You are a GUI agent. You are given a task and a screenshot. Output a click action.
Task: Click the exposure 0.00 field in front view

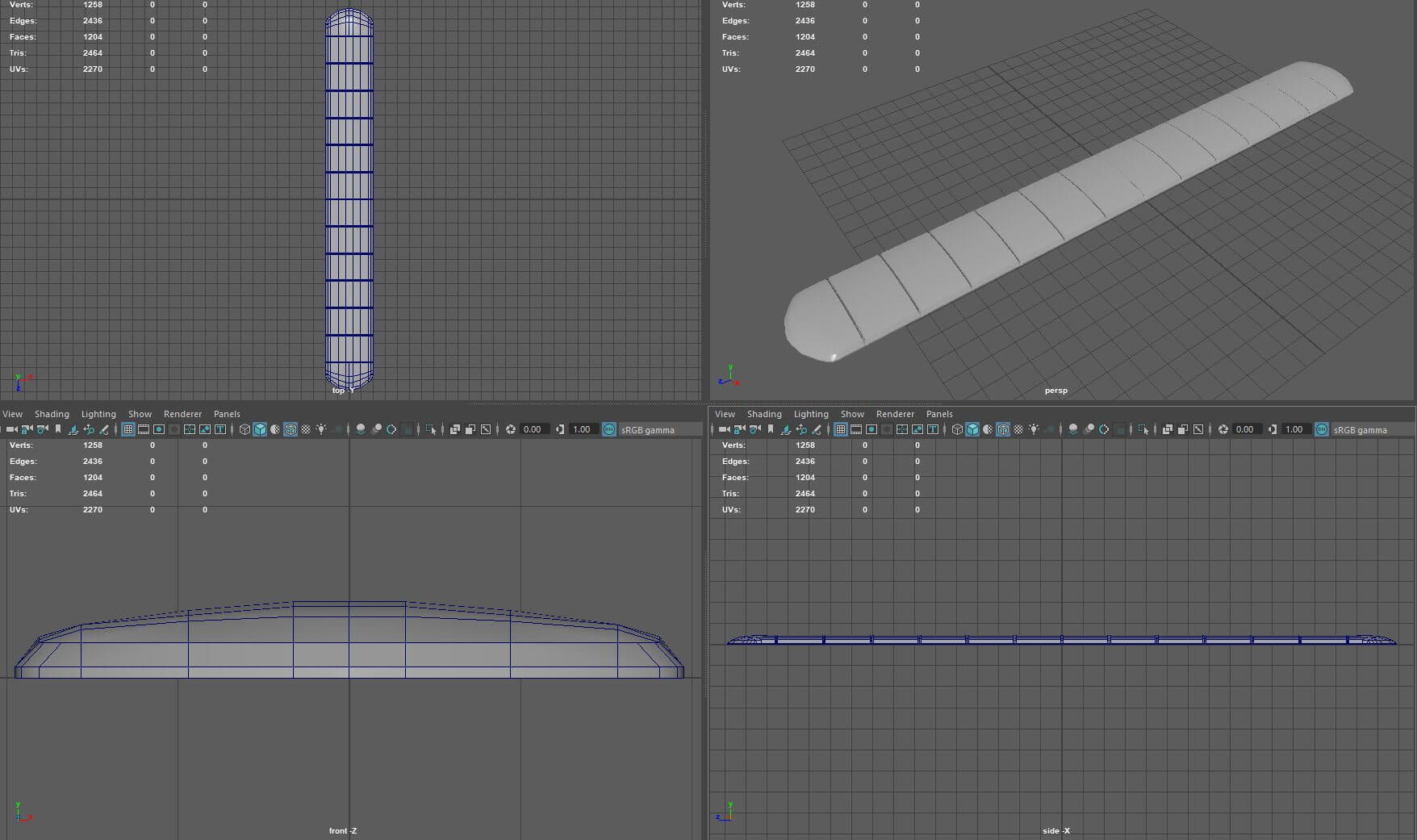tap(532, 429)
